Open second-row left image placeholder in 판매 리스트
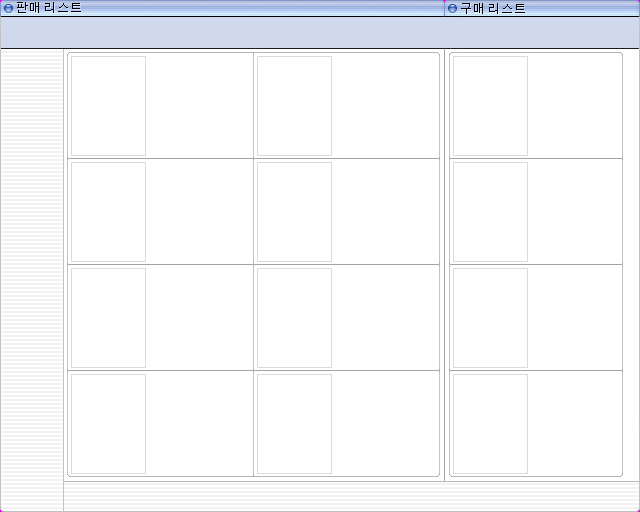This screenshot has width=640, height=512. click(109, 212)
